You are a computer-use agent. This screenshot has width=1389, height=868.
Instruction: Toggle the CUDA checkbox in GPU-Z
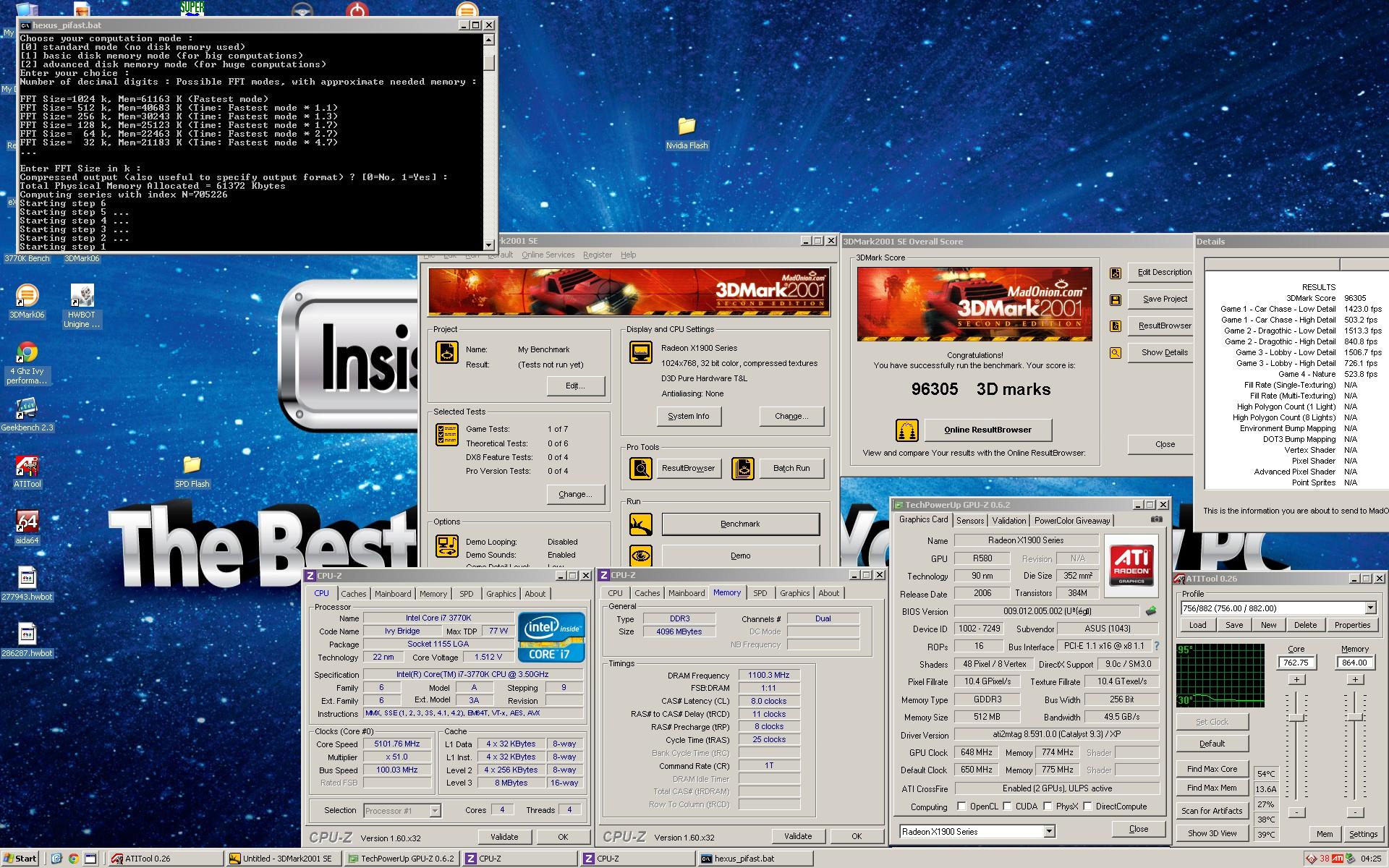coord(1007,807)
